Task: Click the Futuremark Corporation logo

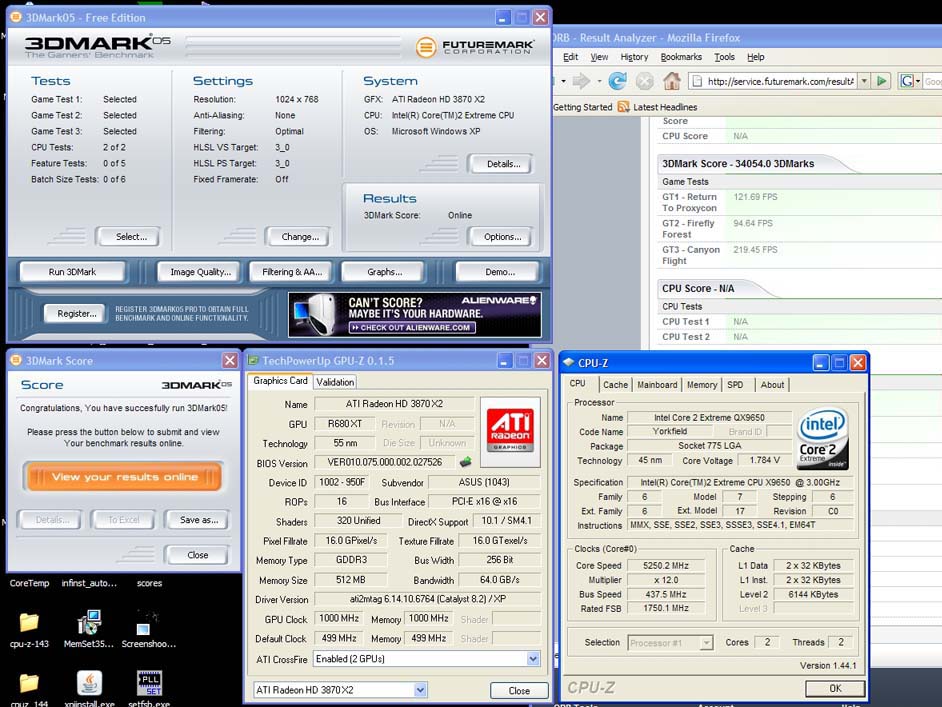Action: point(474,47)
